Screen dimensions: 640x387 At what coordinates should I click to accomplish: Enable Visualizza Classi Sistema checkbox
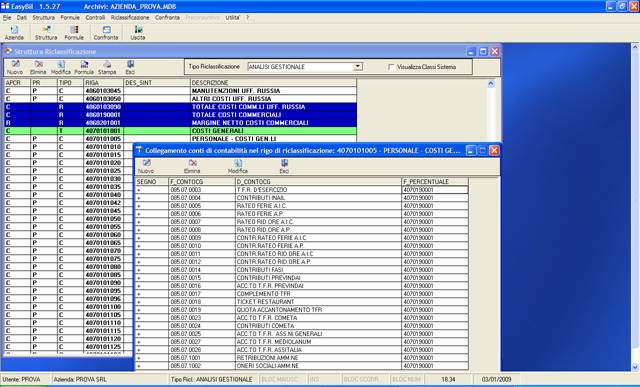tap(391, 67)
